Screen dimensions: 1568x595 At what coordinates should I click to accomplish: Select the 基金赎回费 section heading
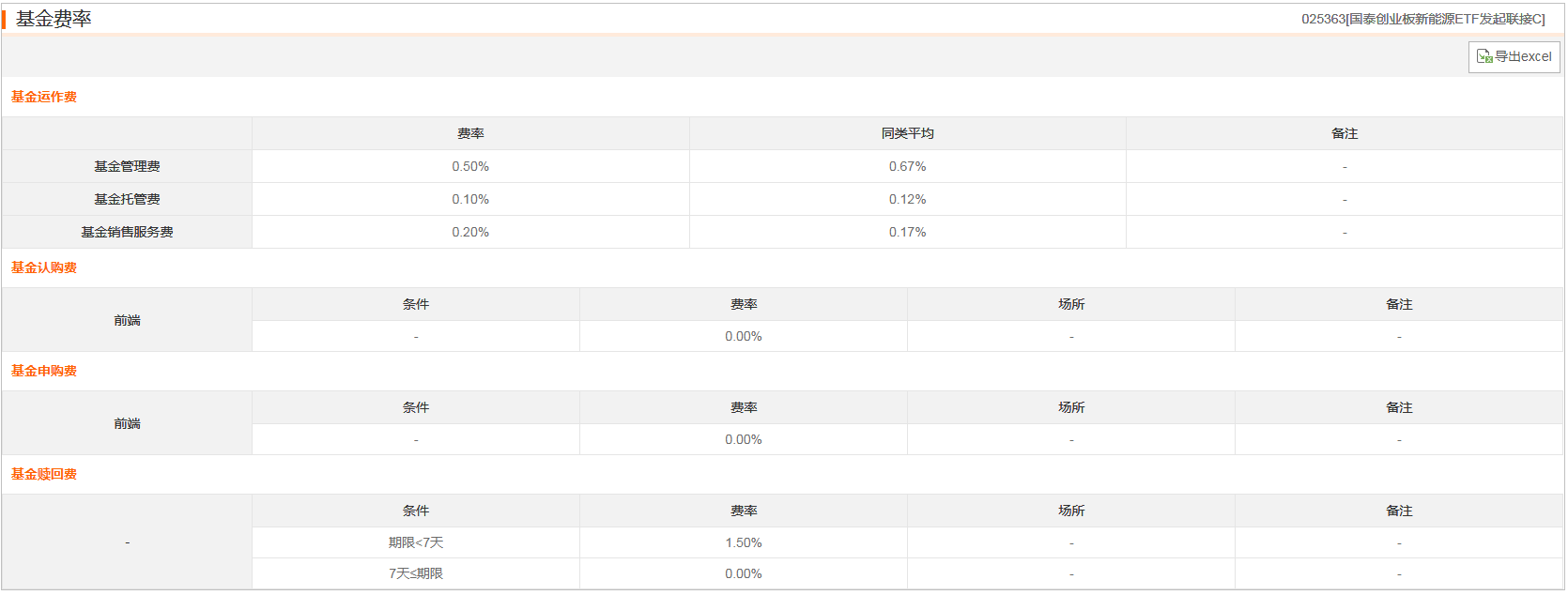pos(44,474)
